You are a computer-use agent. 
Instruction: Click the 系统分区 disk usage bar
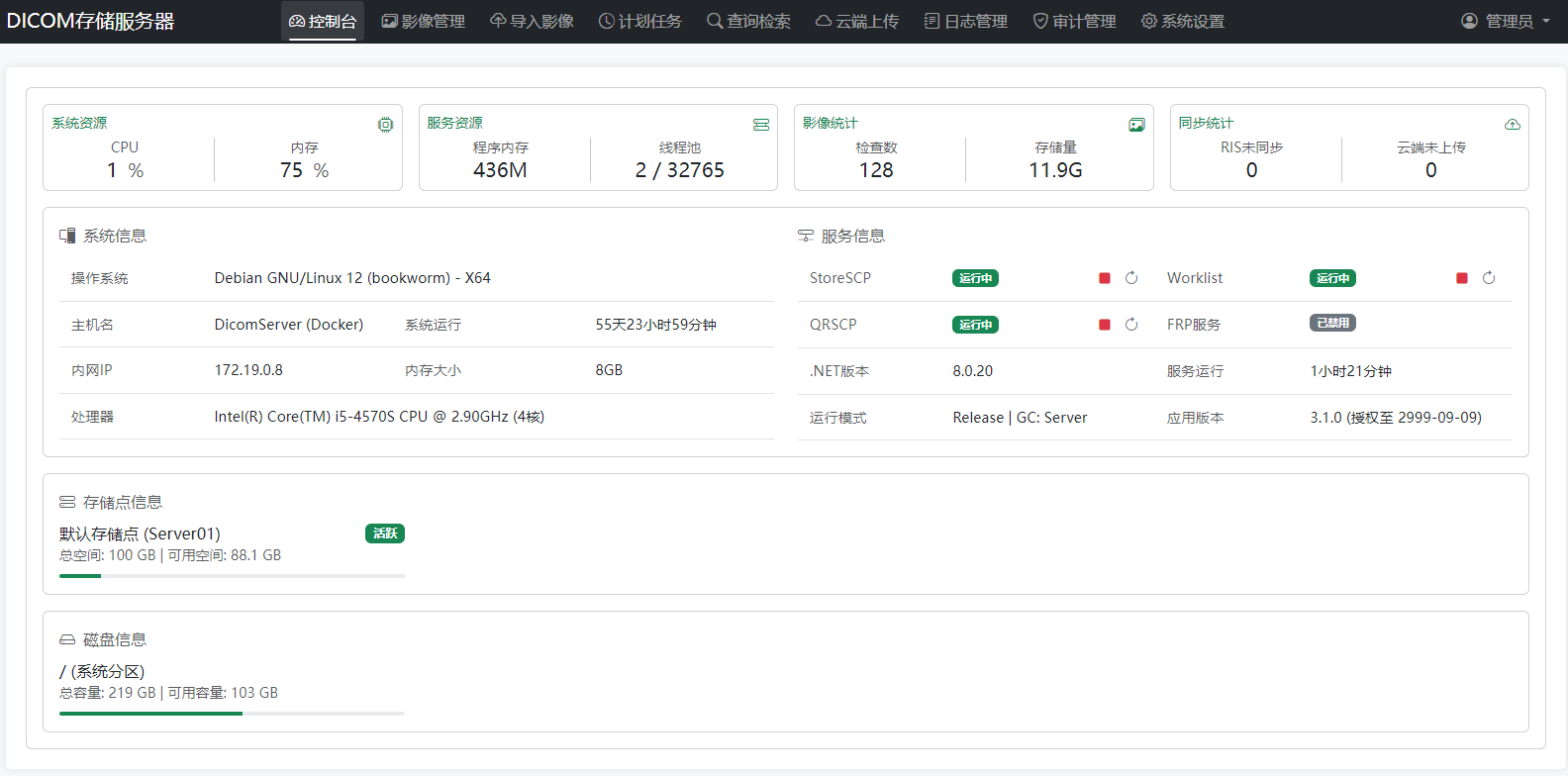(x=232, y=713)
